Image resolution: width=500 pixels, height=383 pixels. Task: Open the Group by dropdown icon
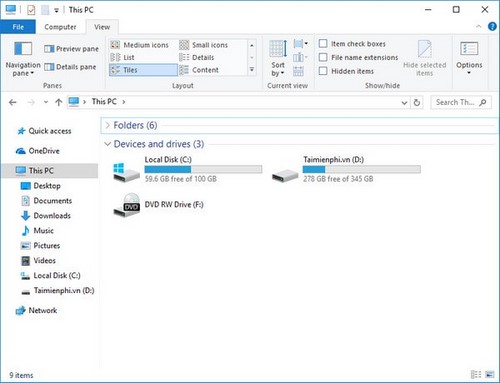[300, 44]
